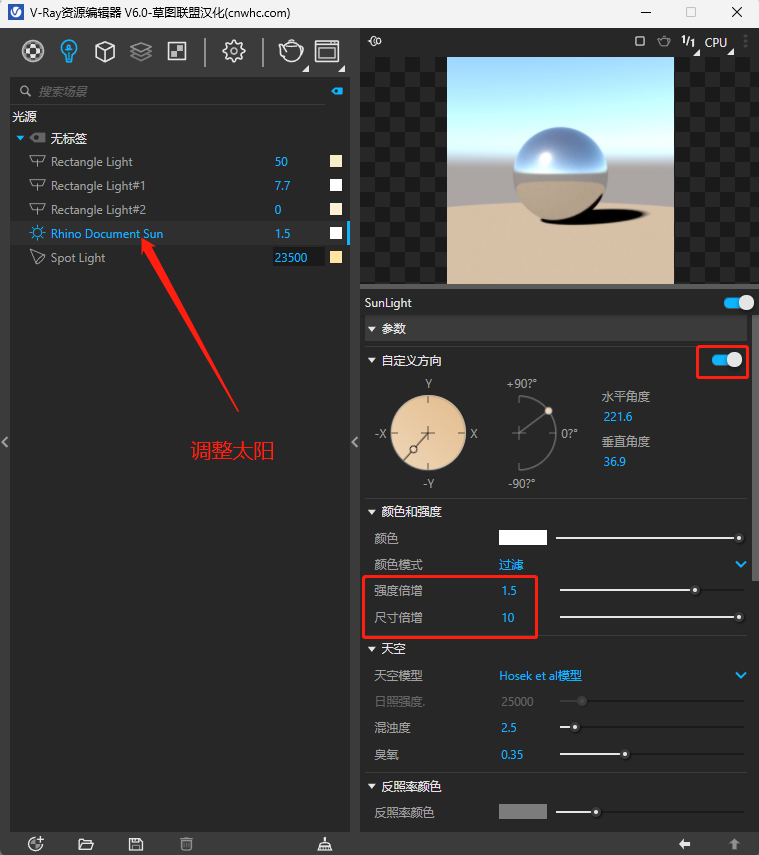The height and width of the screenshot is (855, 759).
Task: Toggle the tag filter in search bar
Action: coord(337,91)
